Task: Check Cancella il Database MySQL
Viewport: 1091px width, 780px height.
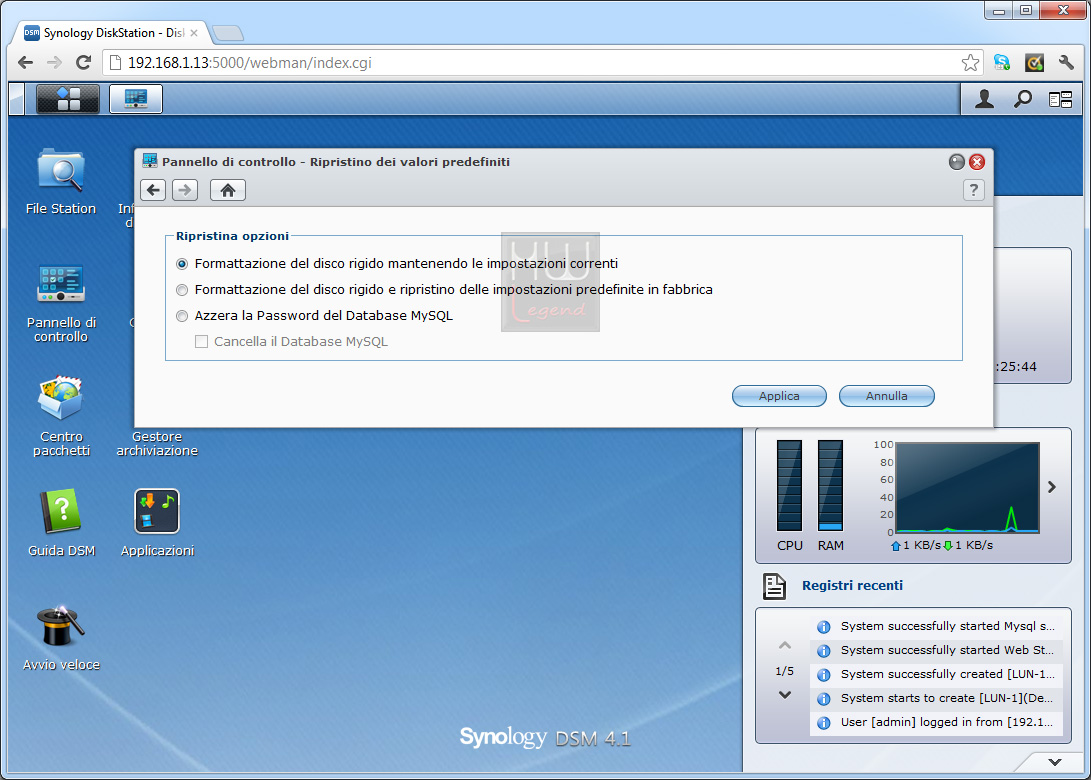Action: click(x=202, y=342)
